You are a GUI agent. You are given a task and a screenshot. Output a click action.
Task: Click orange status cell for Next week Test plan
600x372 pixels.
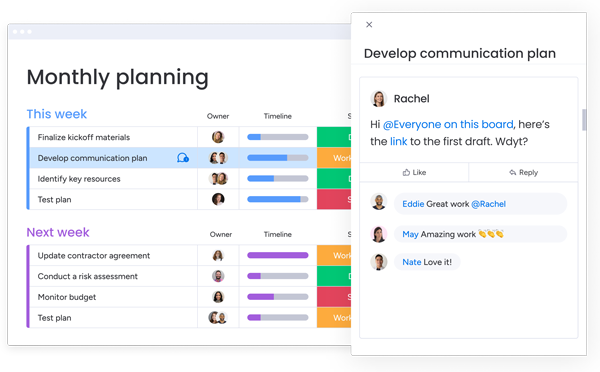pos(334,317)
